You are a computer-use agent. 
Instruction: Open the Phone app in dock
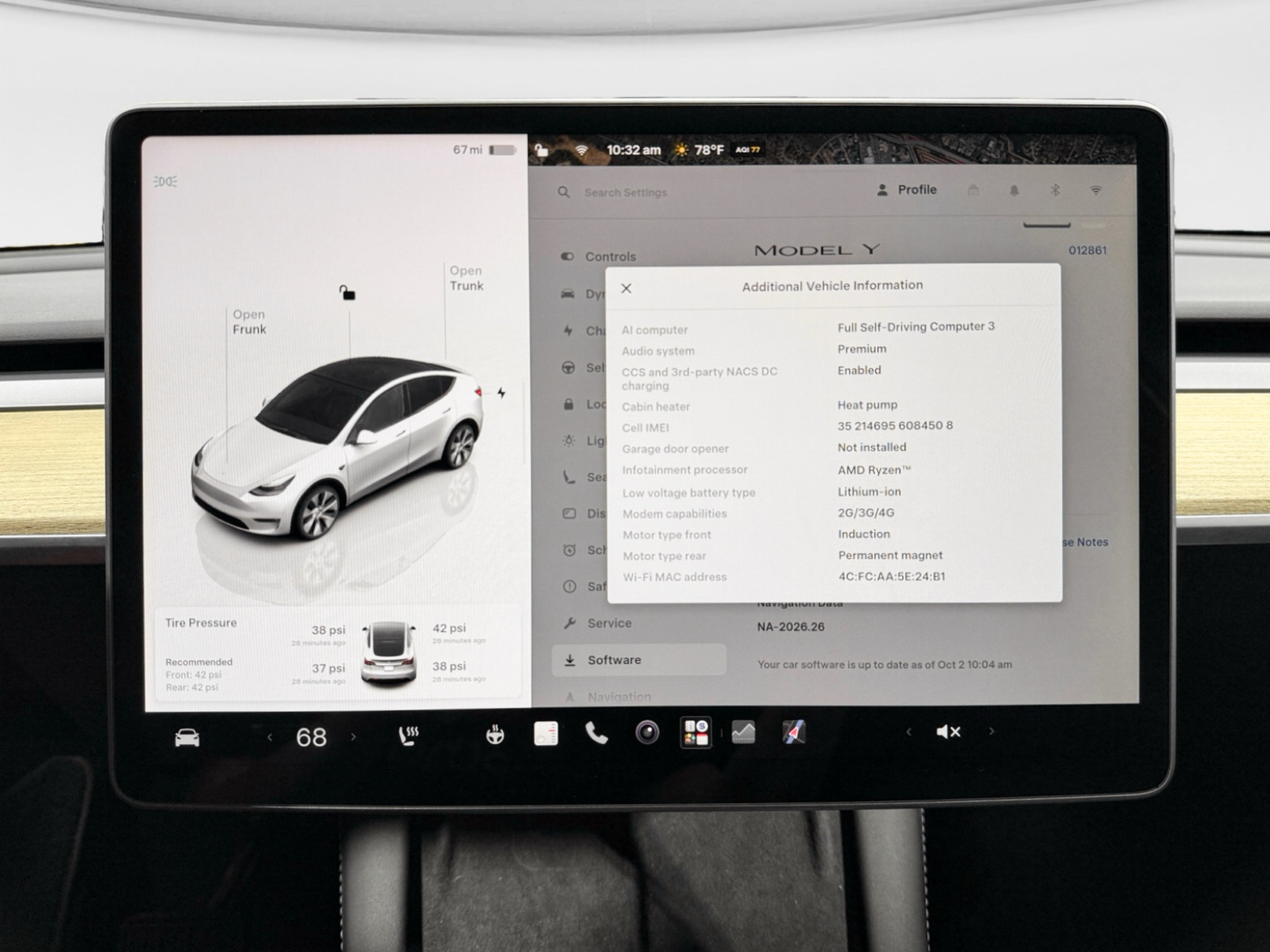[x=597, y=734]
